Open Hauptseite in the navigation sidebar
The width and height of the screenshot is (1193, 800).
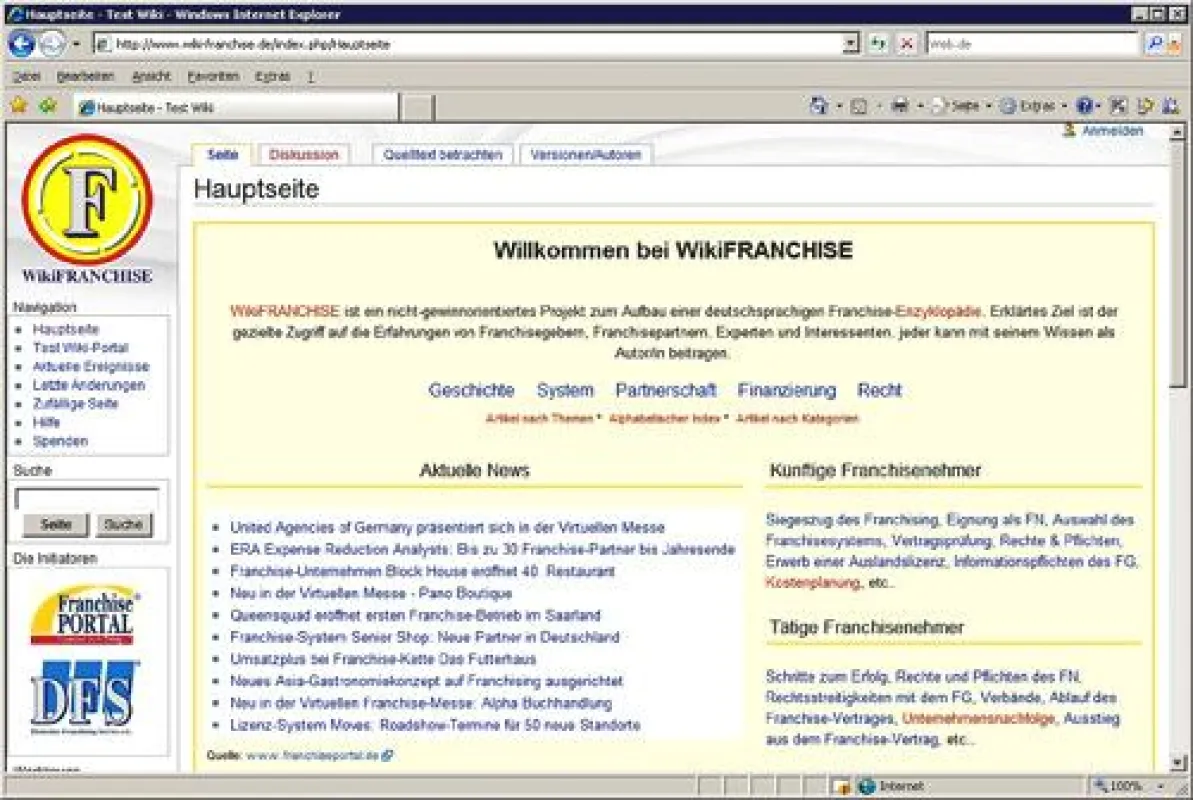[x=65, y=330]
